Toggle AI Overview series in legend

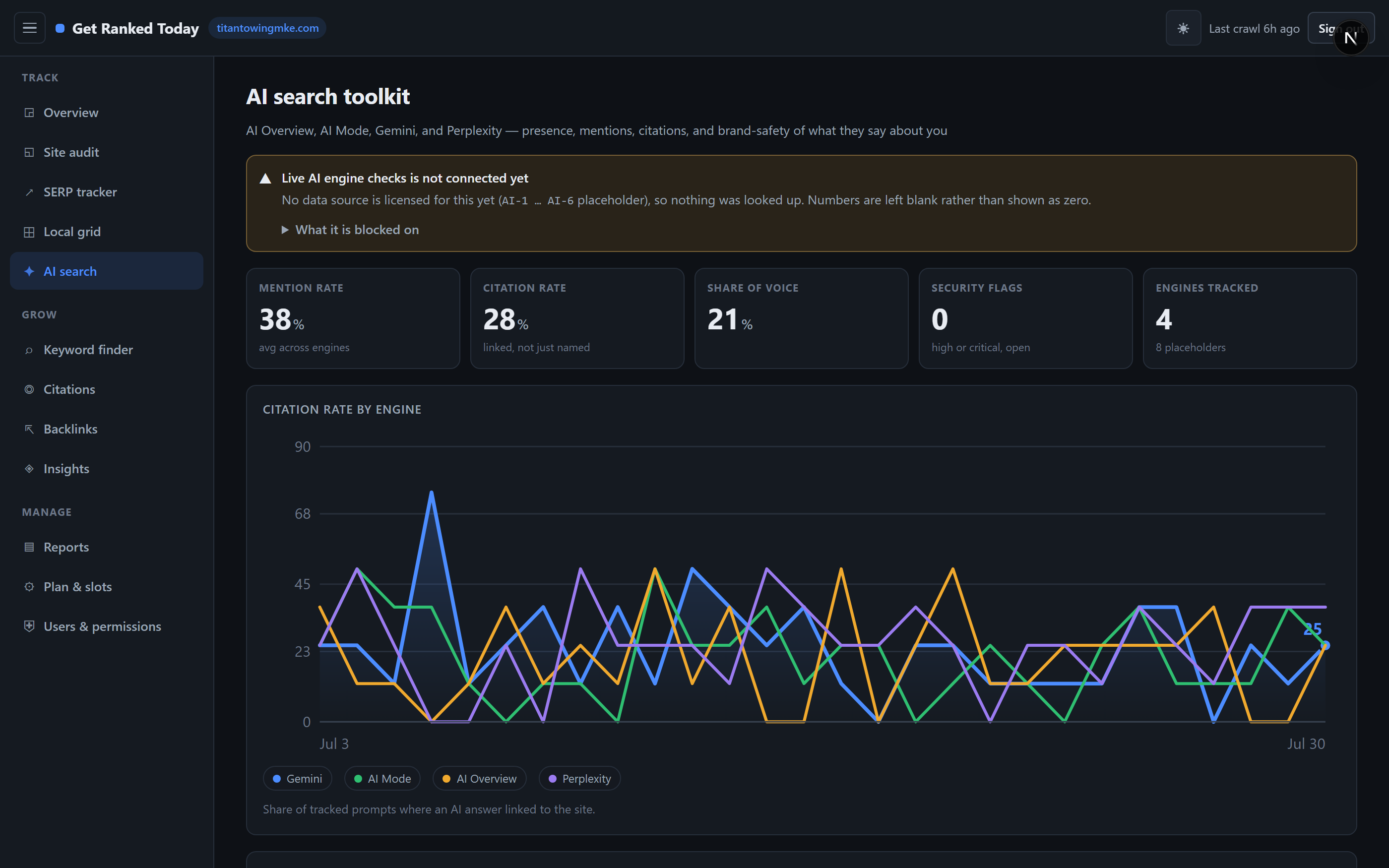480,778
